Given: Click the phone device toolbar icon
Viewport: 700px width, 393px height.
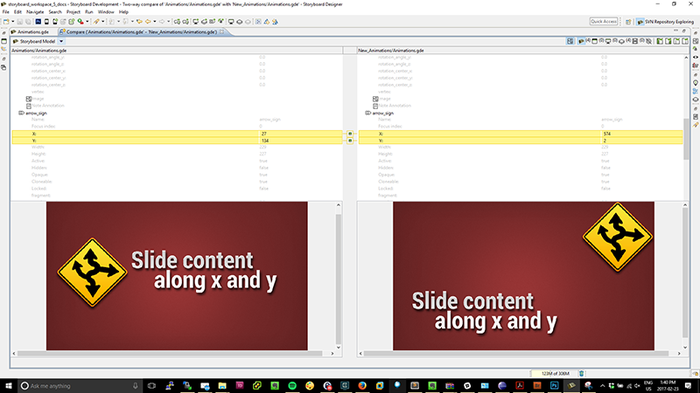Looking at the screenshot, I should click(47, 21).
